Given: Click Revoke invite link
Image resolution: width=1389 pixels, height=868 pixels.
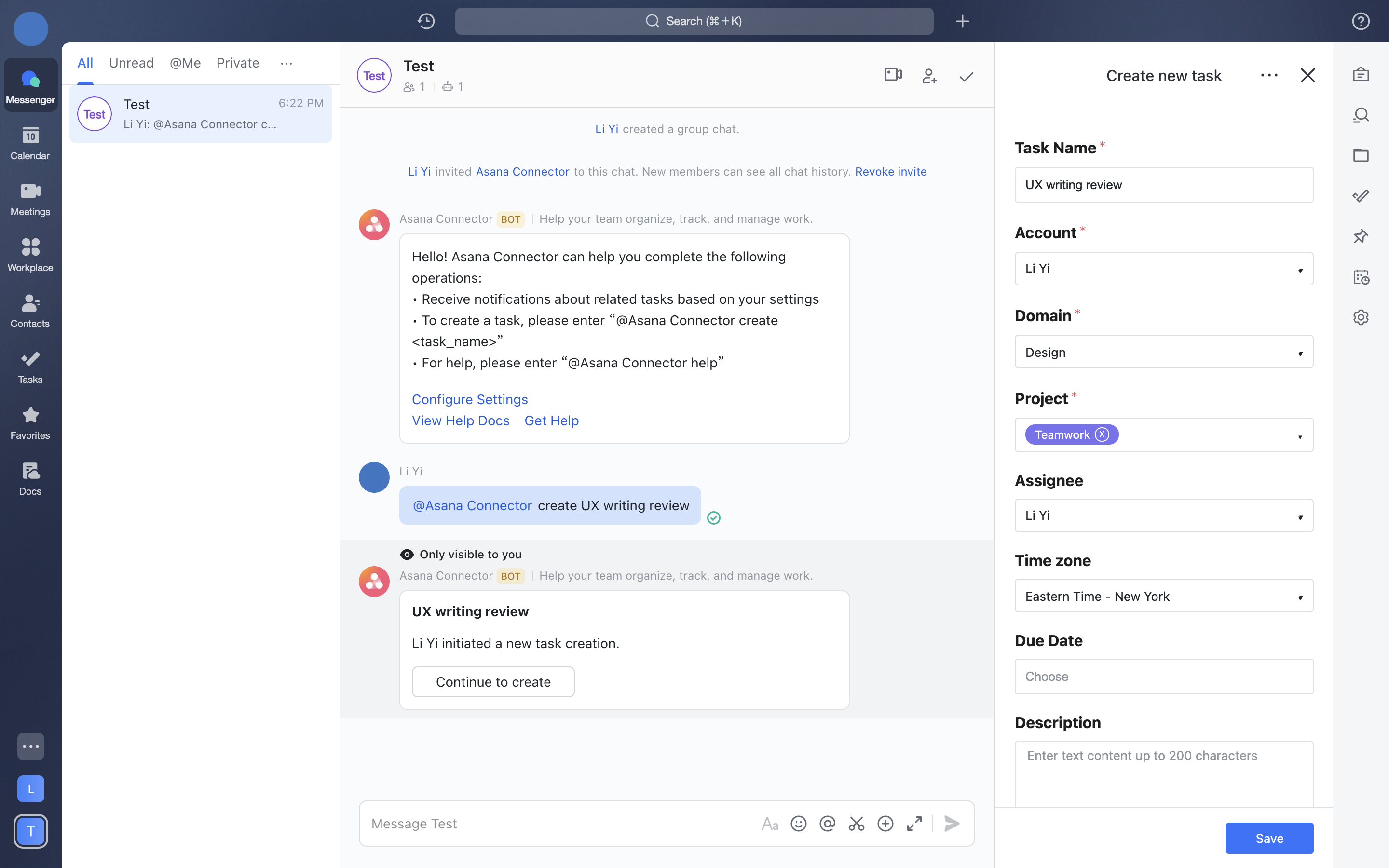Looking at the screenshot, I should point(890,172).
